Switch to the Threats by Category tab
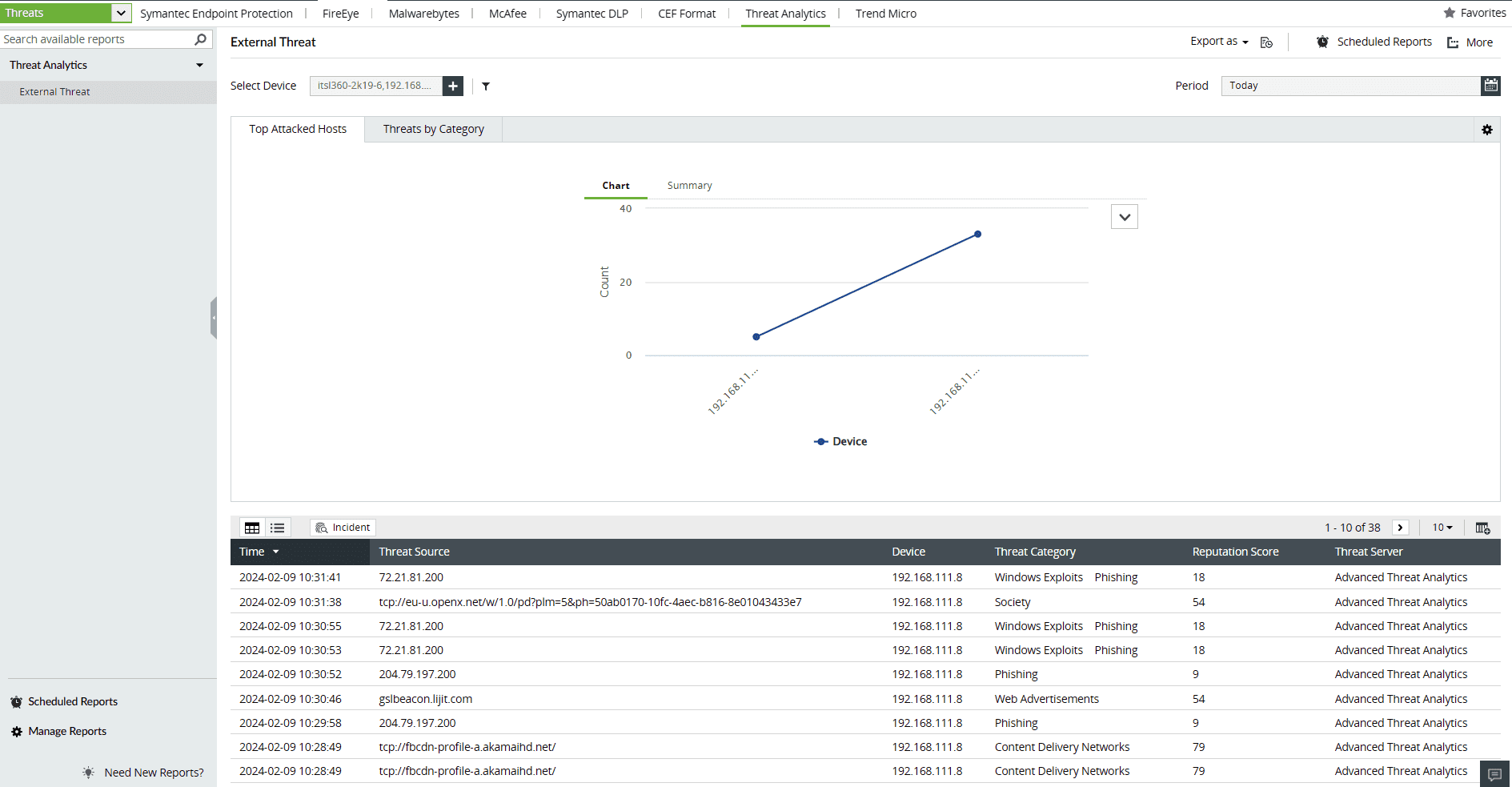This screenshot has width=1512, height=787. pos(433,129)
